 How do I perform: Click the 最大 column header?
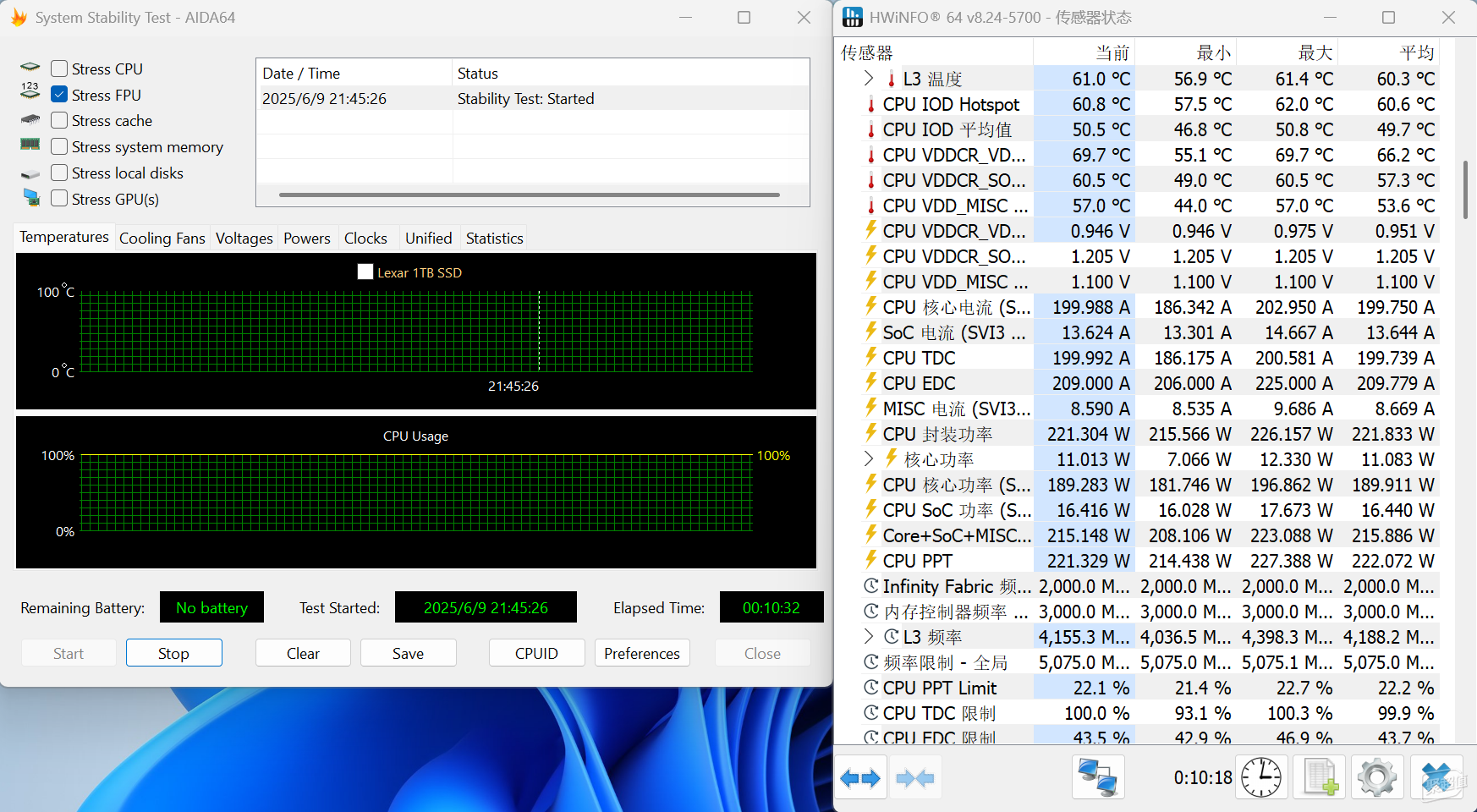pos(1287,52)
